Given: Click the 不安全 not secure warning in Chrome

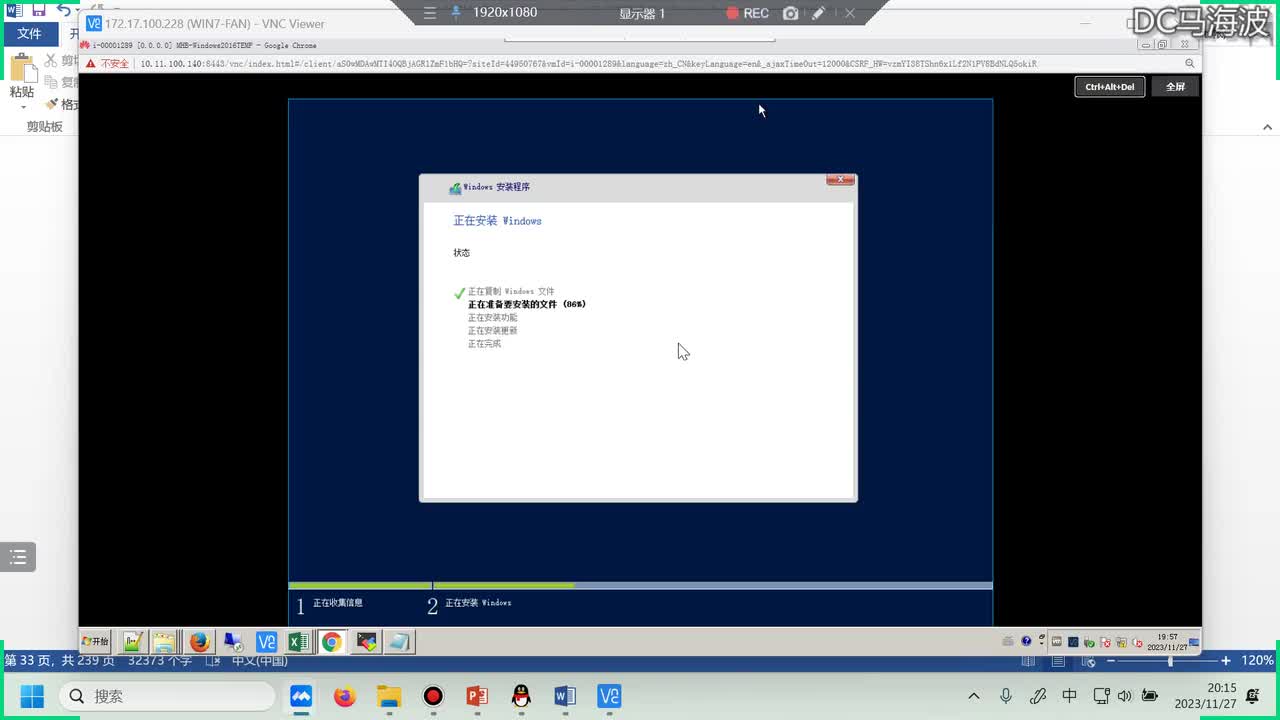Looking at the screenshot, I should tap(108, 63).
